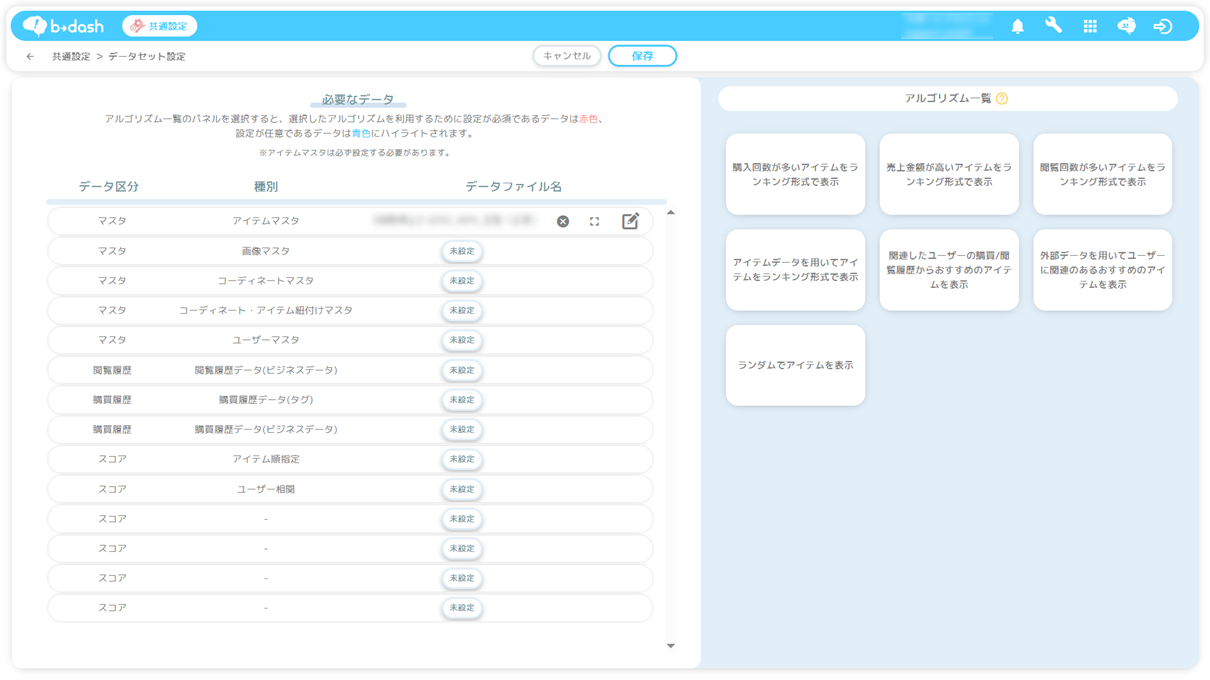Click the cloud mascot help icon
Viewport: 1210px width, 680px height.
(1126, 27)
